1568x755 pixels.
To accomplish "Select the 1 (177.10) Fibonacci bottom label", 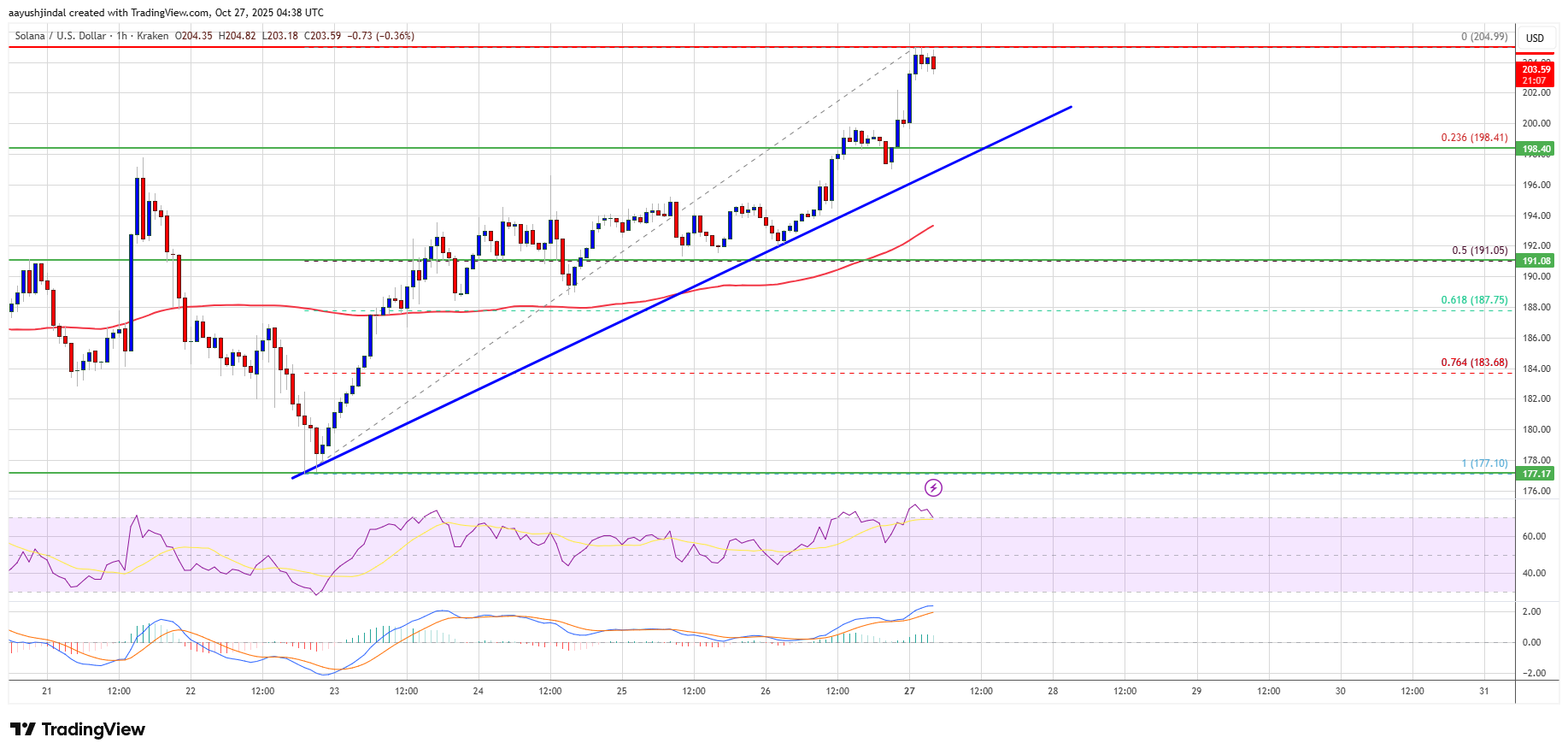I will (1483, 463).
